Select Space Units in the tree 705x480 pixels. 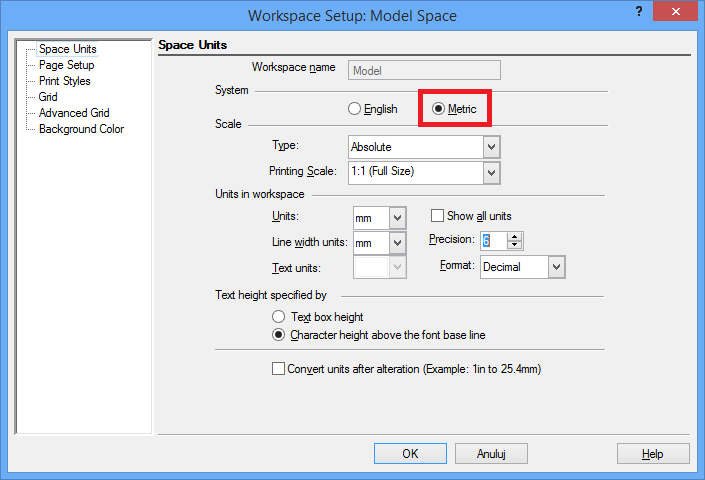coord(67,49)
